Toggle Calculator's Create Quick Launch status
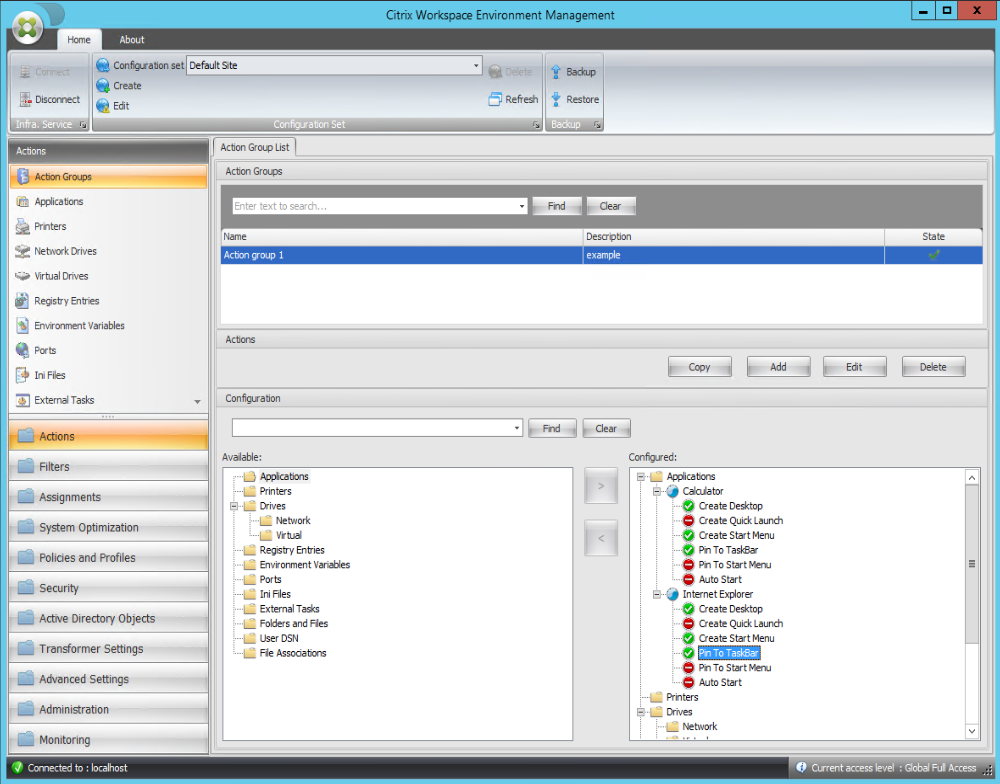This screenshot has height=784, width=1000. point(689,521)
